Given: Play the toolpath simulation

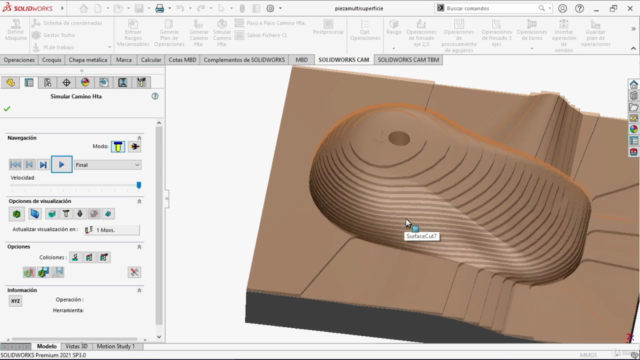Looking at the screenshot, I should tap(62, 164).
